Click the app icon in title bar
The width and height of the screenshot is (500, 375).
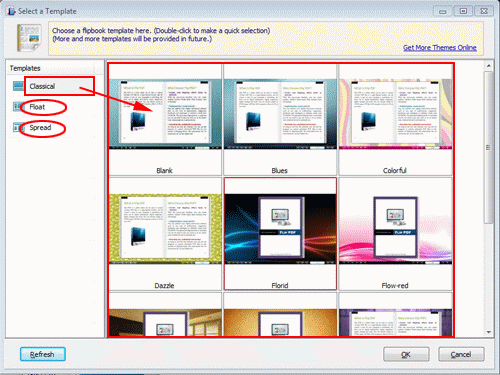[x=12, y=11]
